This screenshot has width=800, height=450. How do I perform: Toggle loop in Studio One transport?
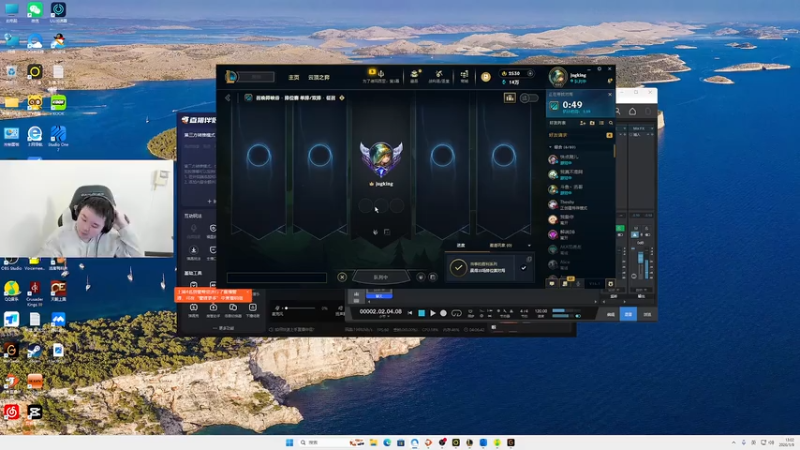click(x=457, y=313)
